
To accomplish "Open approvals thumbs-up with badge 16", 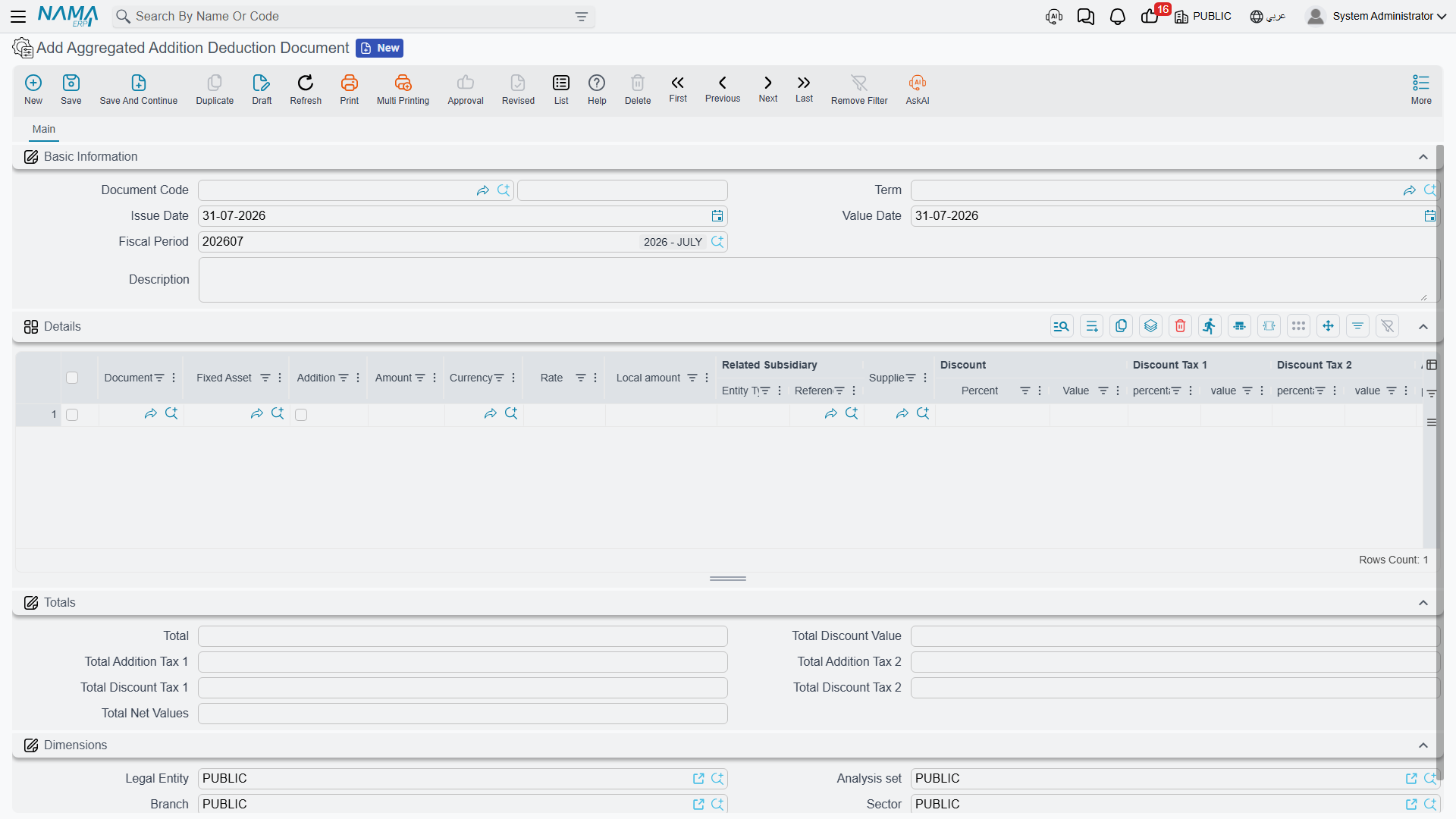I will (x=1150, y=16).
